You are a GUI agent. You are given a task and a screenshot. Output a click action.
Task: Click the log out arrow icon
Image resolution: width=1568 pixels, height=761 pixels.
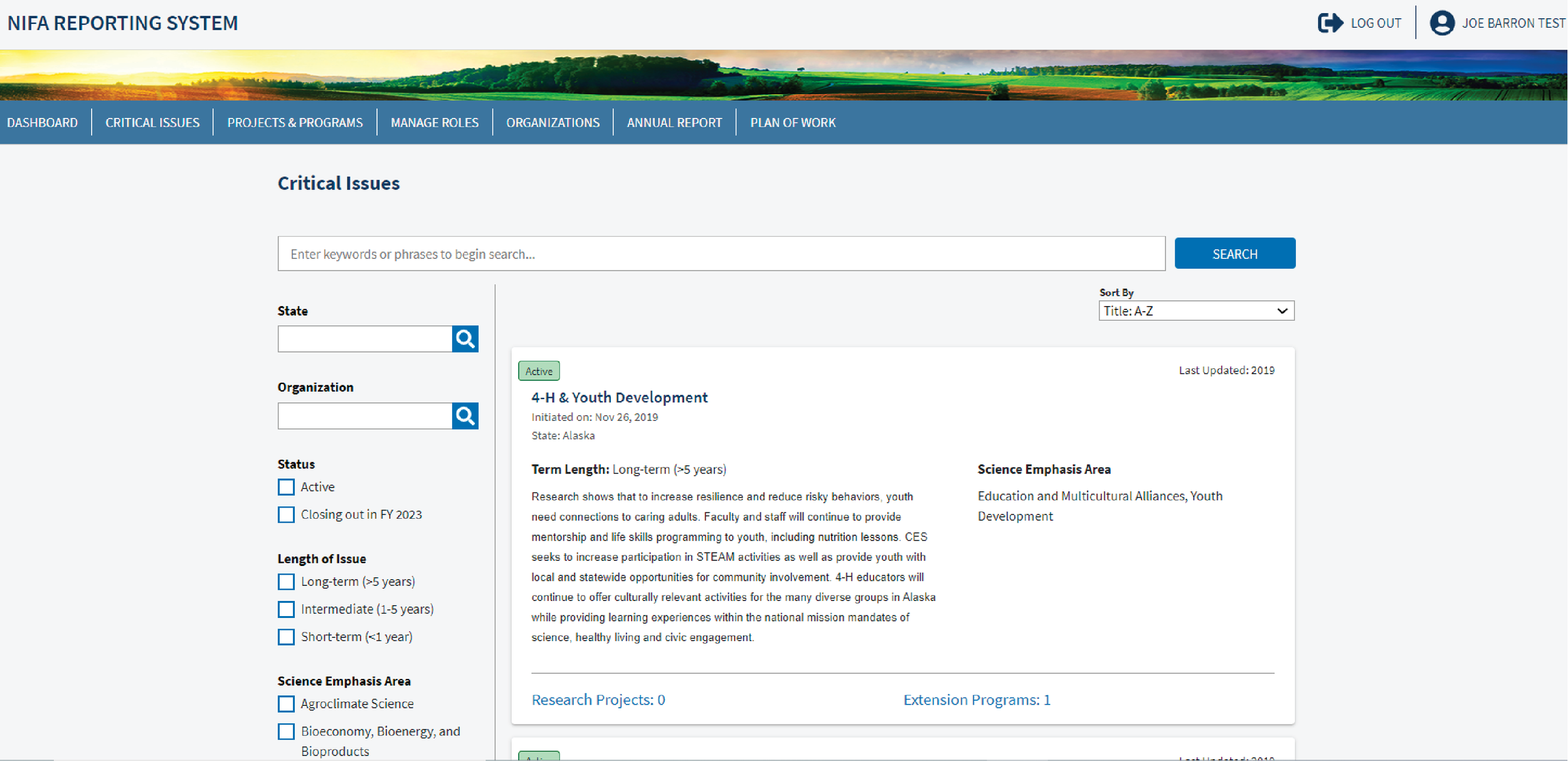tap(1330, 23)
